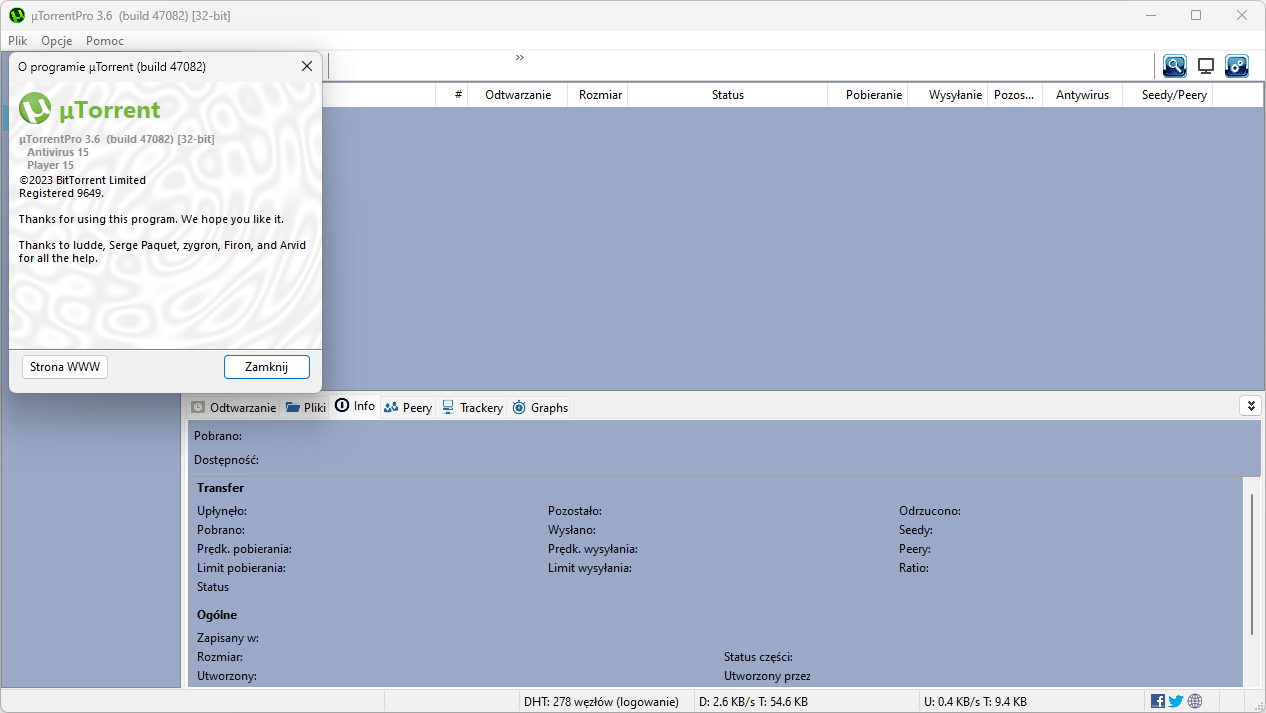Maximize the µTorrent main window
Screen dimensions: 1266x713
[1196, 15]
